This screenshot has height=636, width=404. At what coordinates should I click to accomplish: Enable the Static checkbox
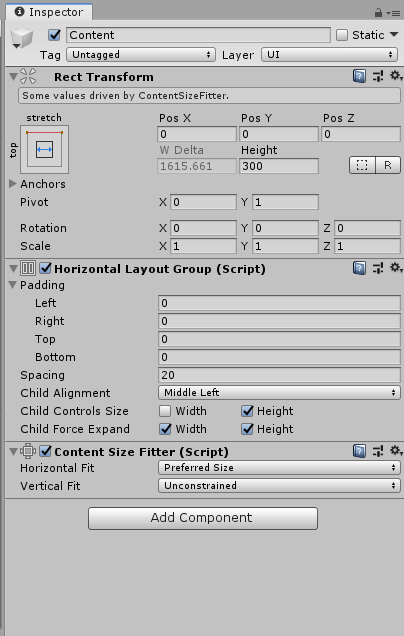[342, 35]
